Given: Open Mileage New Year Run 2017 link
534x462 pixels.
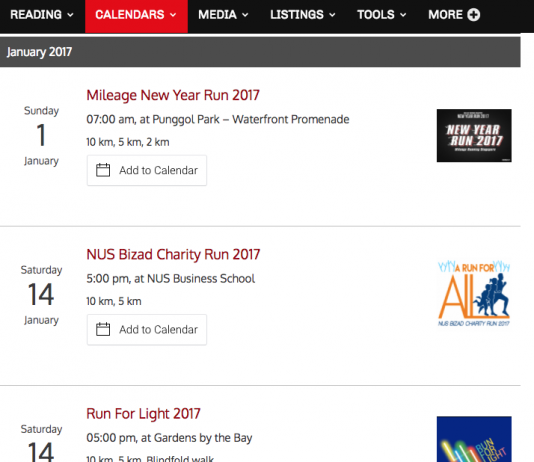Looking at the screenshot, I should tap(173, 95).
